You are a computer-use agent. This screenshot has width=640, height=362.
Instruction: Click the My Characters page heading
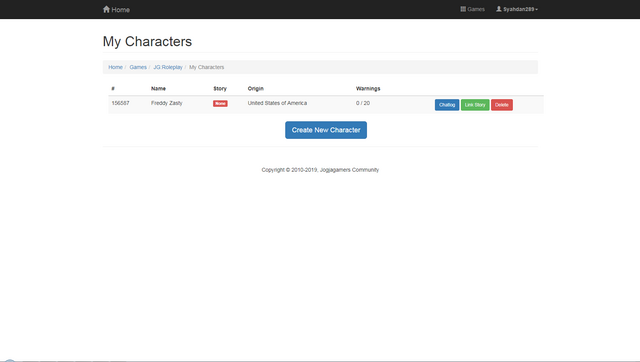[147, 42]
